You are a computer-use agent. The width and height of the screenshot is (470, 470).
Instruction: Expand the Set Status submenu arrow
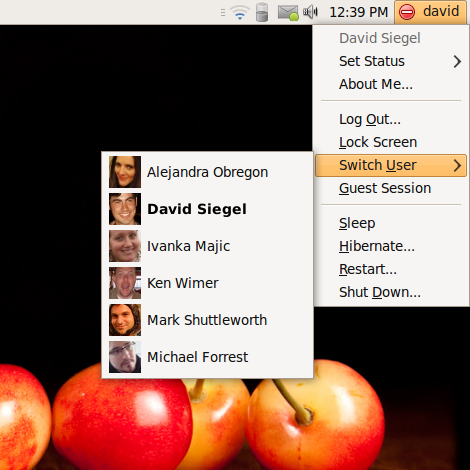457,61
